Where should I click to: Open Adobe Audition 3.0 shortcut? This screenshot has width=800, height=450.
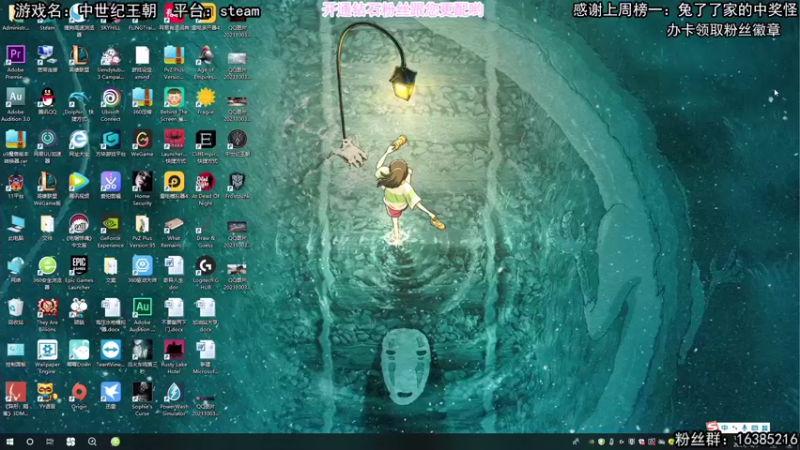click(x=15, y=97)
